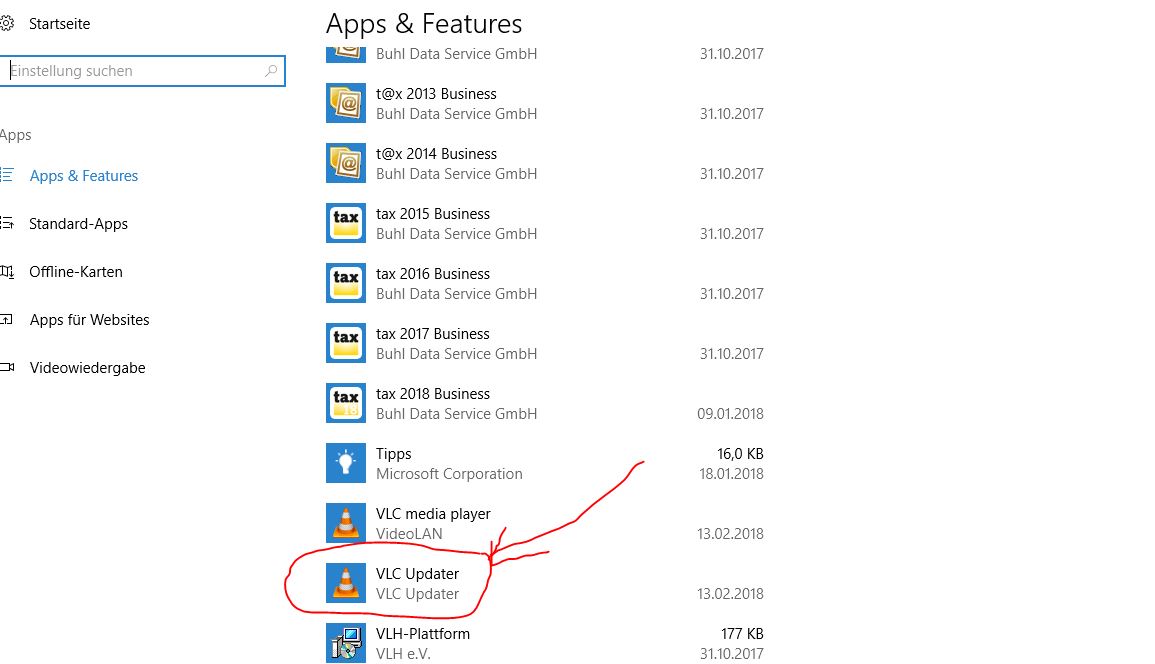Image resolution: width=1155 pixels, height=664 pixels.
Task: Click the Apps für Websites icon
Action: [7, 319]
